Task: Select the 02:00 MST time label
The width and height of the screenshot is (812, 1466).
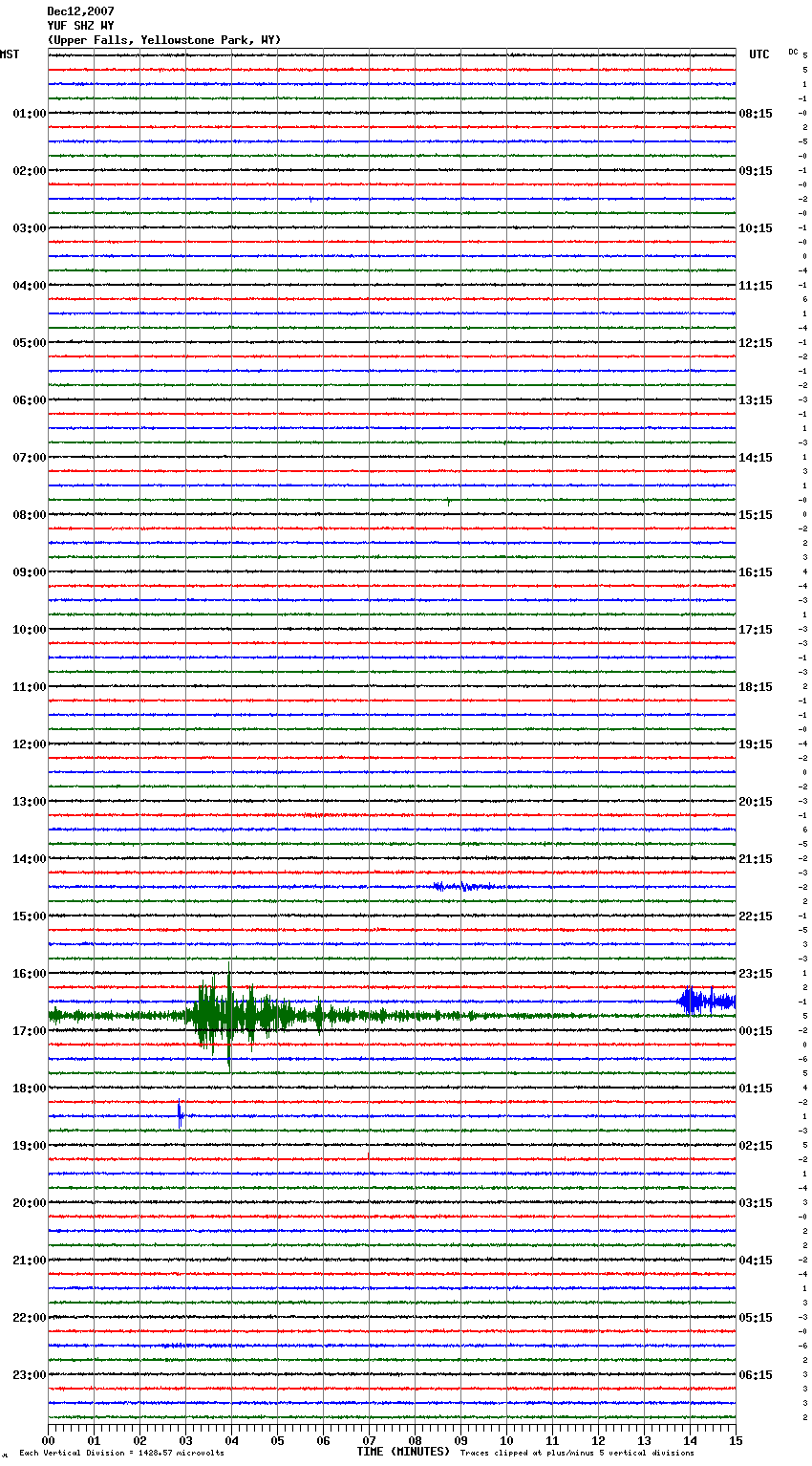Action: (x=29, y=171)
